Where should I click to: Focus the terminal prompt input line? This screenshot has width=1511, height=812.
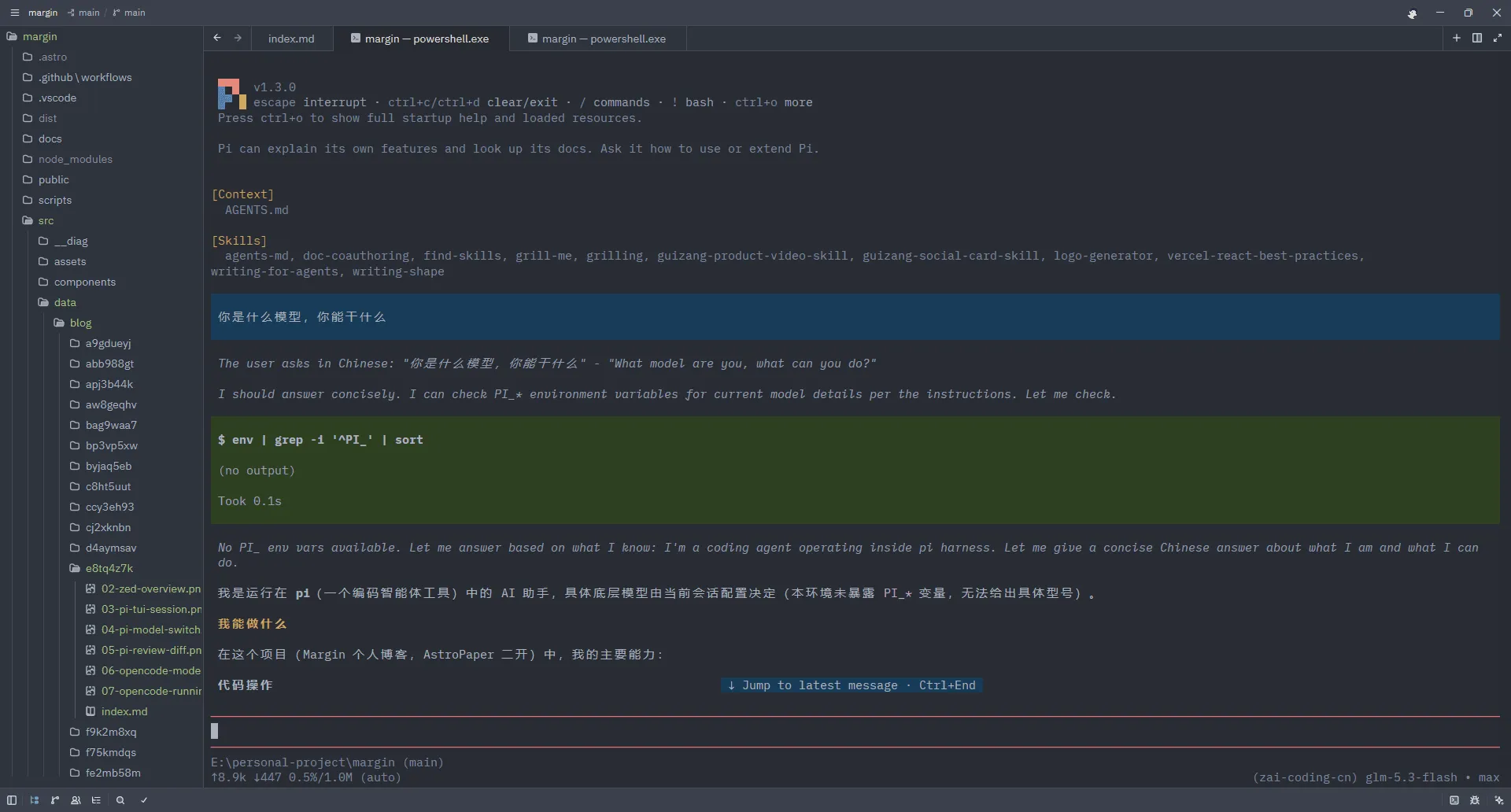[x=855, y=732]
